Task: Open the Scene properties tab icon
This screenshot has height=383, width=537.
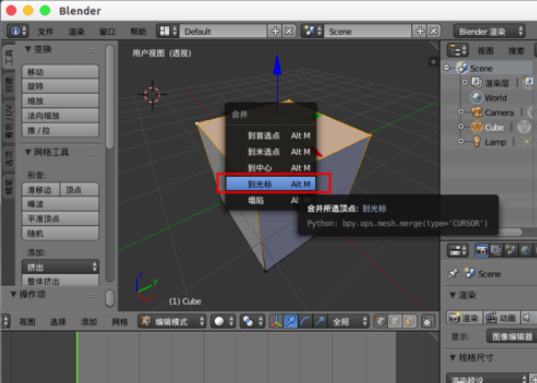Action: click(511, 250)
